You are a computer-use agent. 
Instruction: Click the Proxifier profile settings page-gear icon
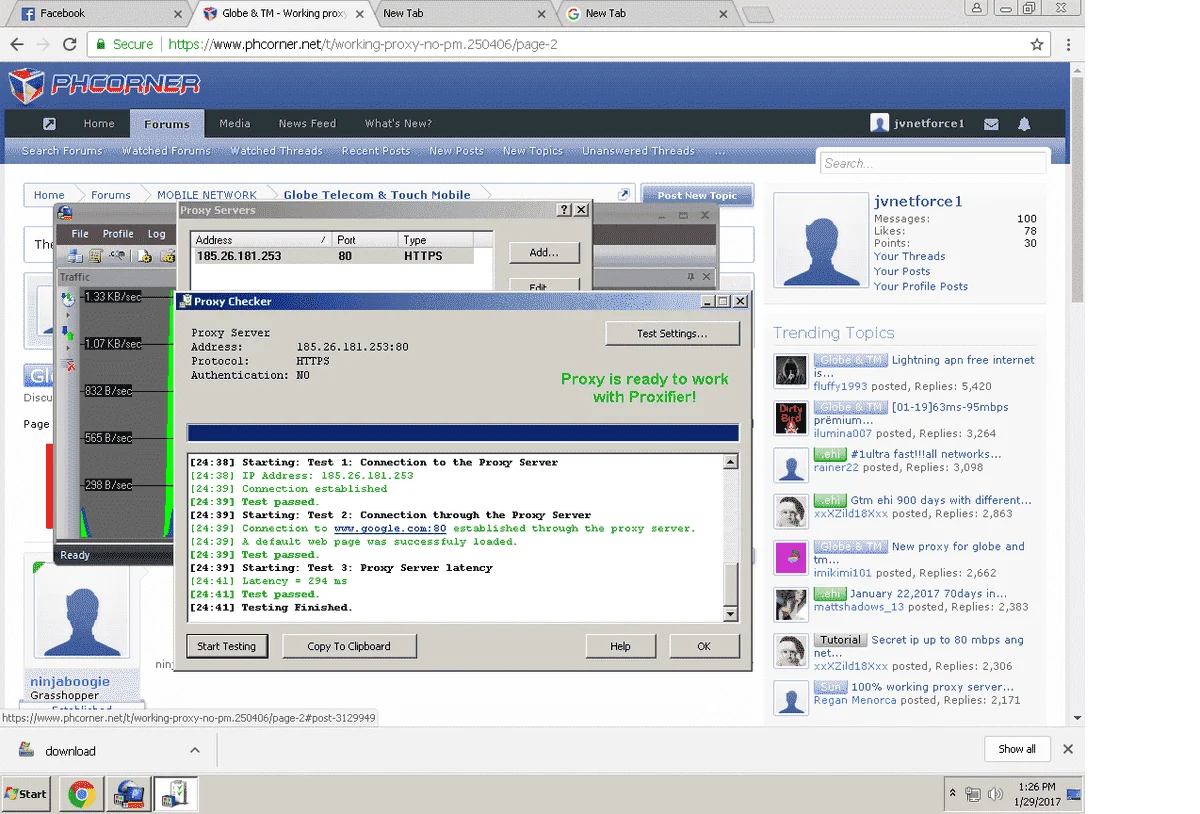145,256
